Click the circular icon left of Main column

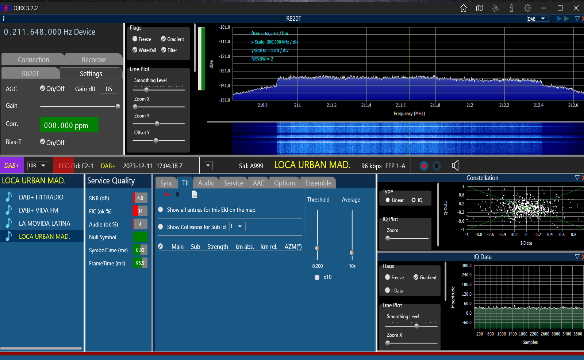[x=161, y=246]
